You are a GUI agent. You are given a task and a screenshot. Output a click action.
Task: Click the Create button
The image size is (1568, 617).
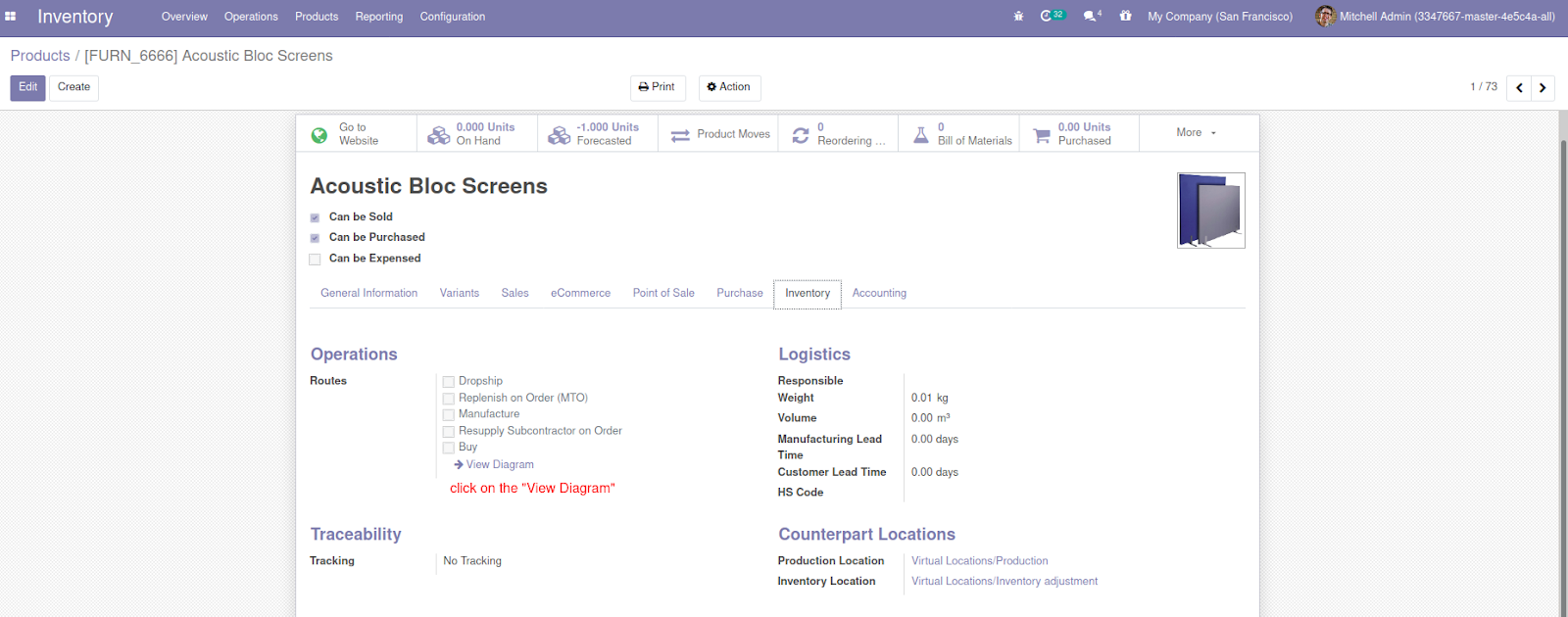tap(73, 87)
